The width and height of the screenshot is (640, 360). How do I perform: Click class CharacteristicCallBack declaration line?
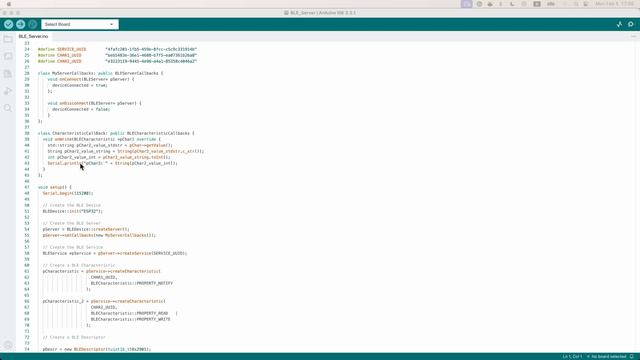(x=116, y=133)
